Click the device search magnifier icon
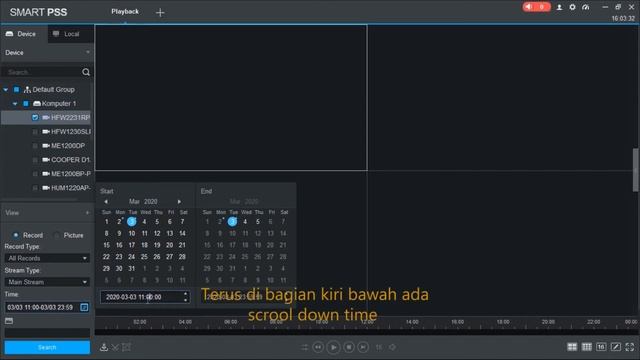640x360 pixels. pyautogui.click(x=86, y=72)
